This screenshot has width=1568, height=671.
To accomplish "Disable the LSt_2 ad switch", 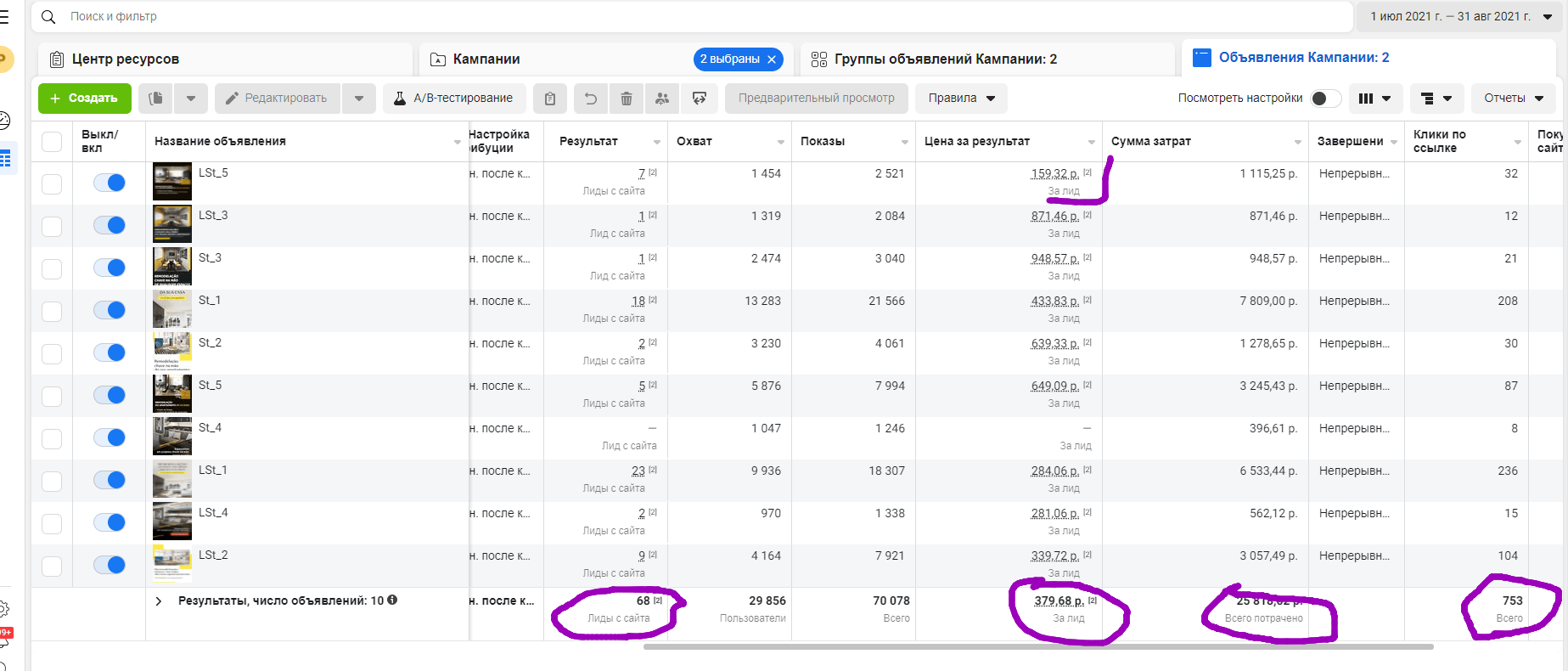I will 110,565.
